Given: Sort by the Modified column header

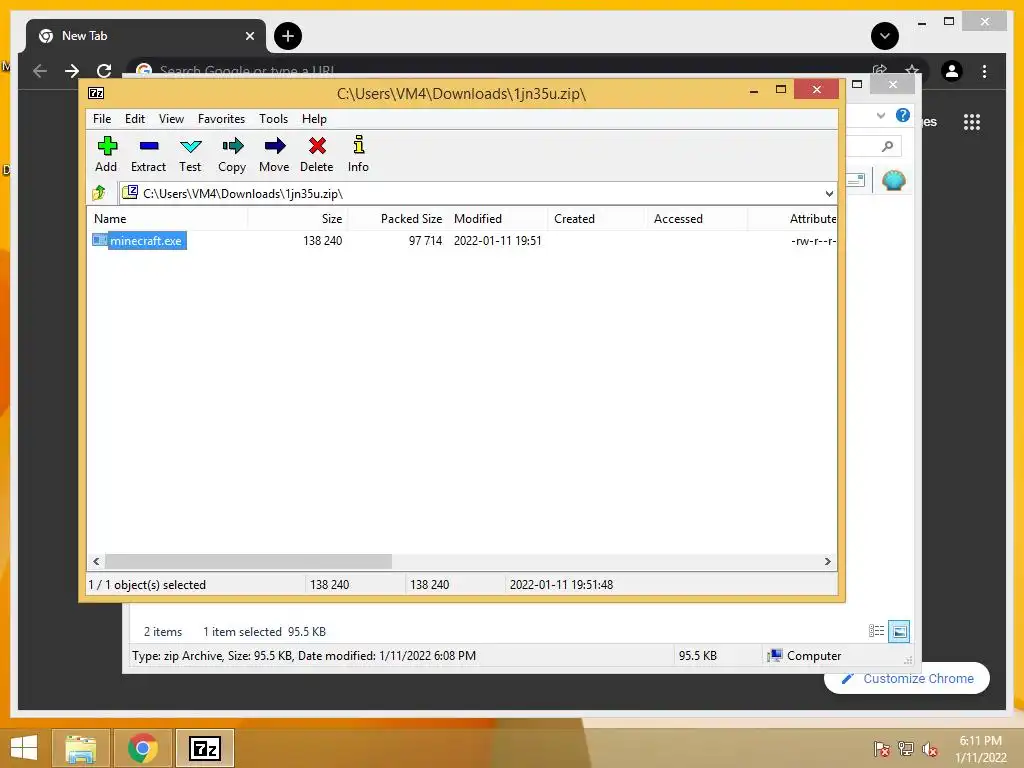Looking at the screenshot, I should [x=498, y=219].
